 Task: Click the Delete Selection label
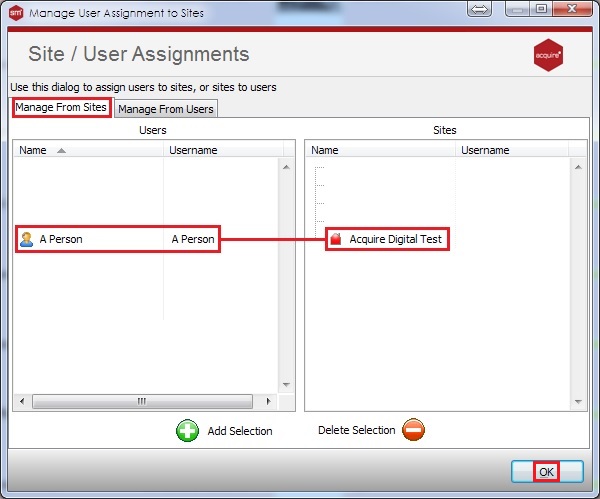tap(356, 430)
